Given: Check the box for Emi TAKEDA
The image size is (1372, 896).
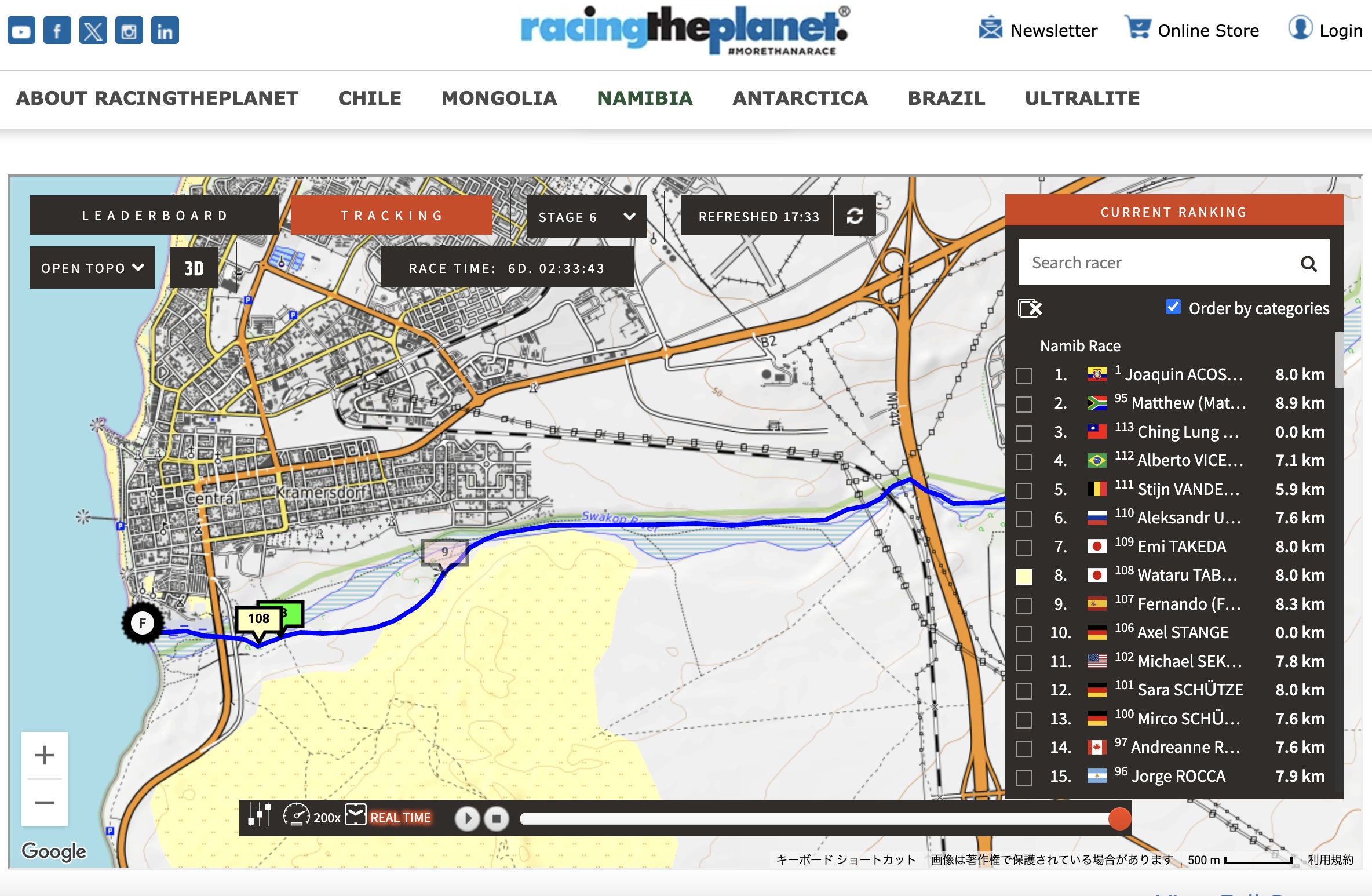Looking at the screenshot, I should 1024,548.
